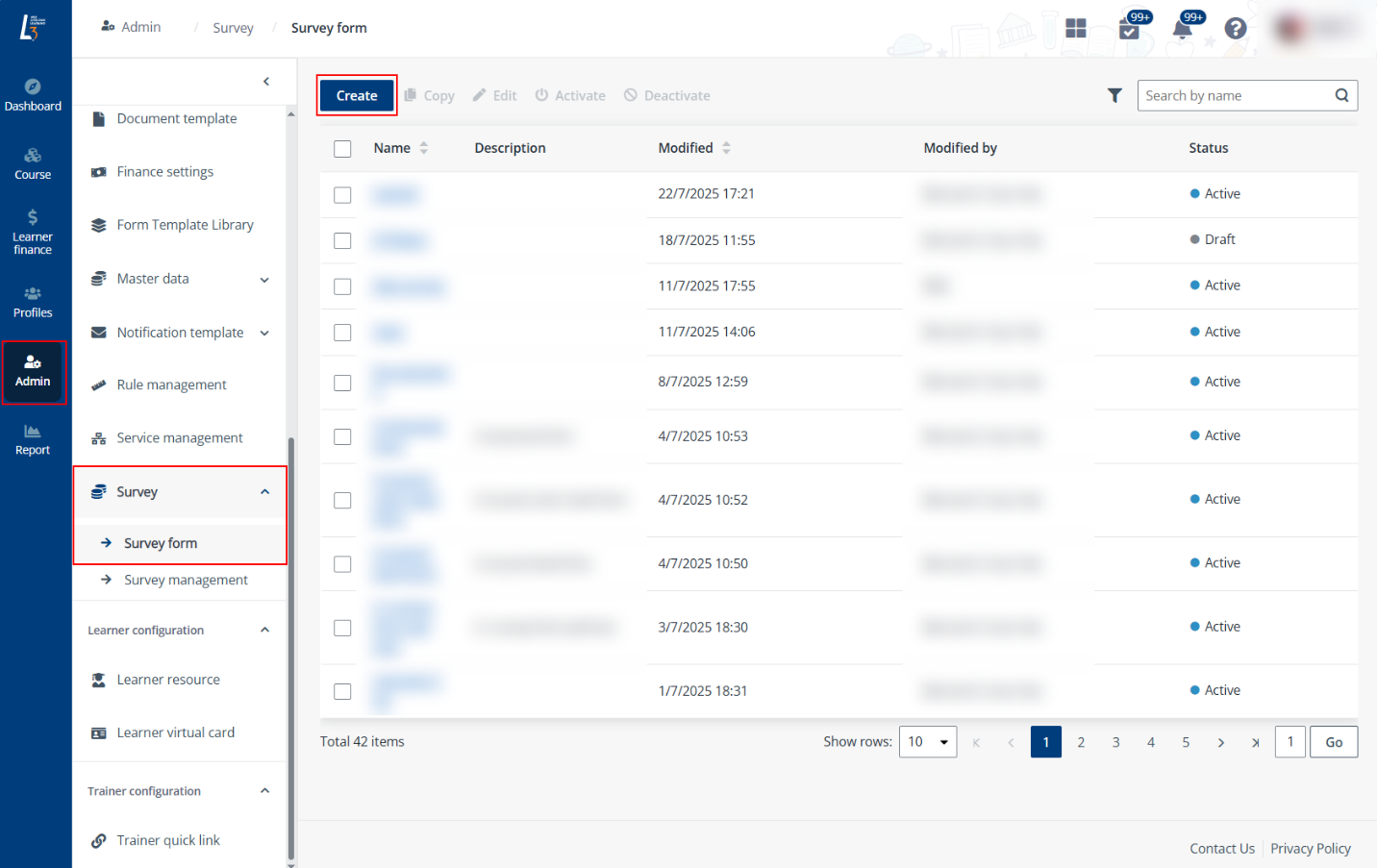This screenshot has width=1377, height=868.
Task: Click the filter funnel icon
Action: 1114,95
